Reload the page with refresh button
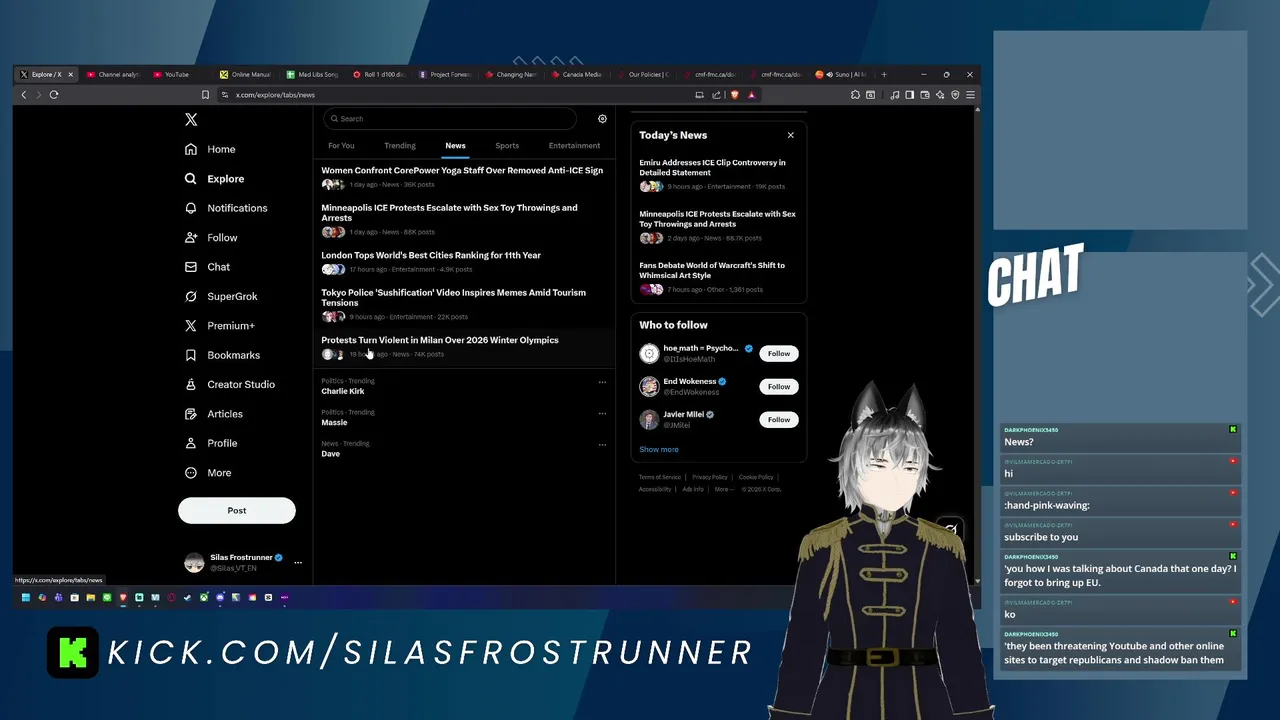This screenshot has width=1280, height=720. (x=54, y=95)
